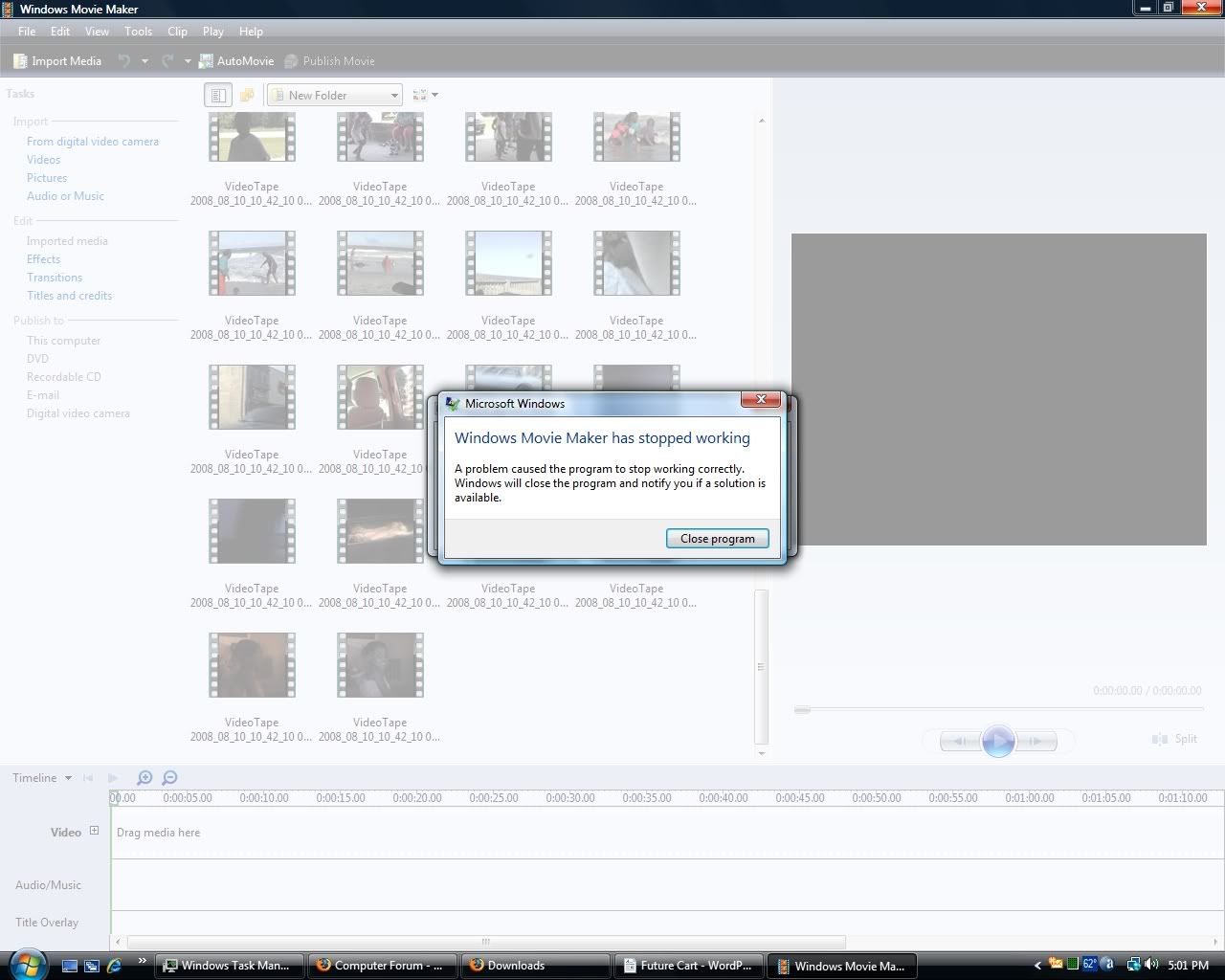Select the last VideoTape clip in bottom row
The height and width of the screenshot is (980, 1225).
point(380,665)
